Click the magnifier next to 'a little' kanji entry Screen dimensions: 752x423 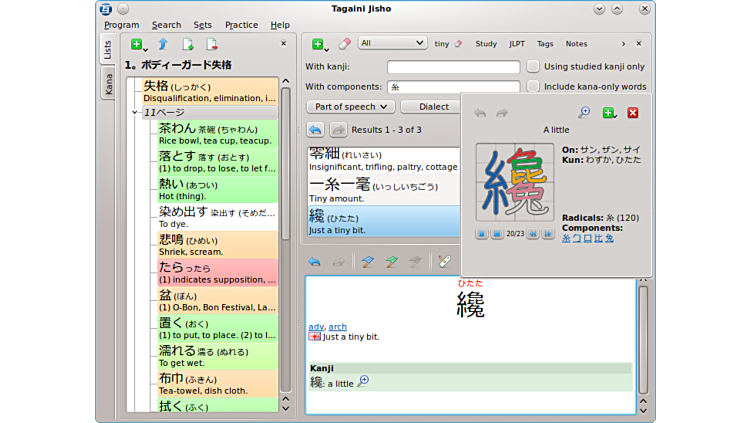363,381
